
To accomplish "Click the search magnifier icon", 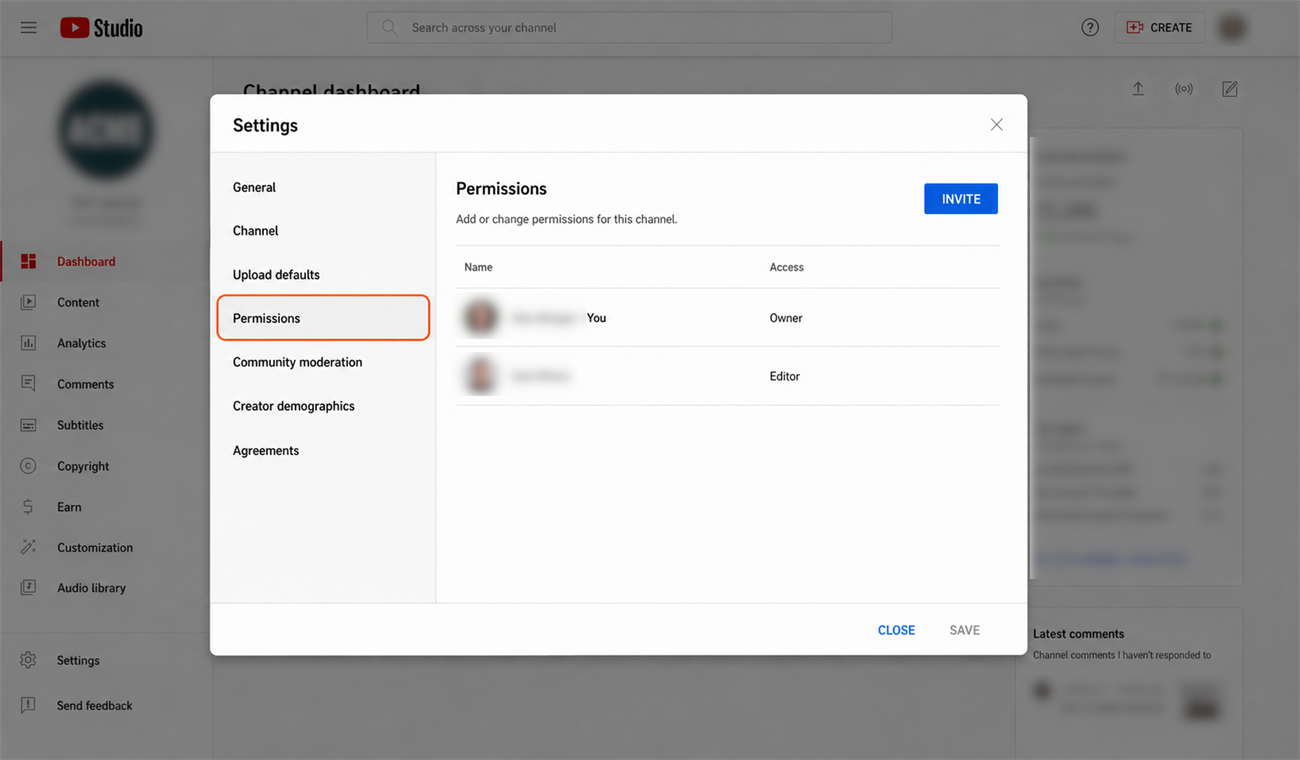I will [x=389, y=27].
